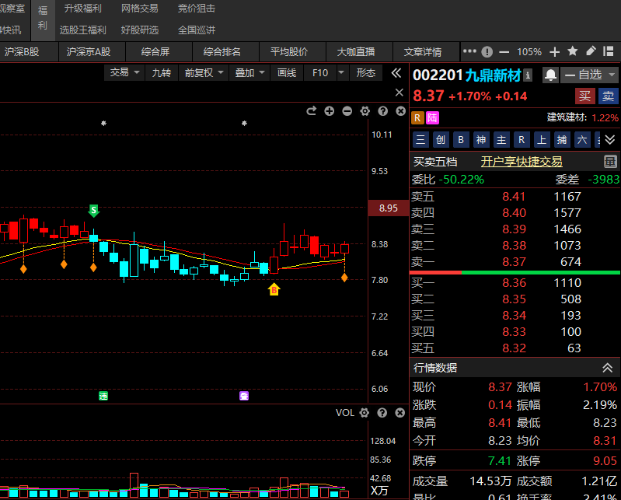Switch to 综合屏 tab

158,52
